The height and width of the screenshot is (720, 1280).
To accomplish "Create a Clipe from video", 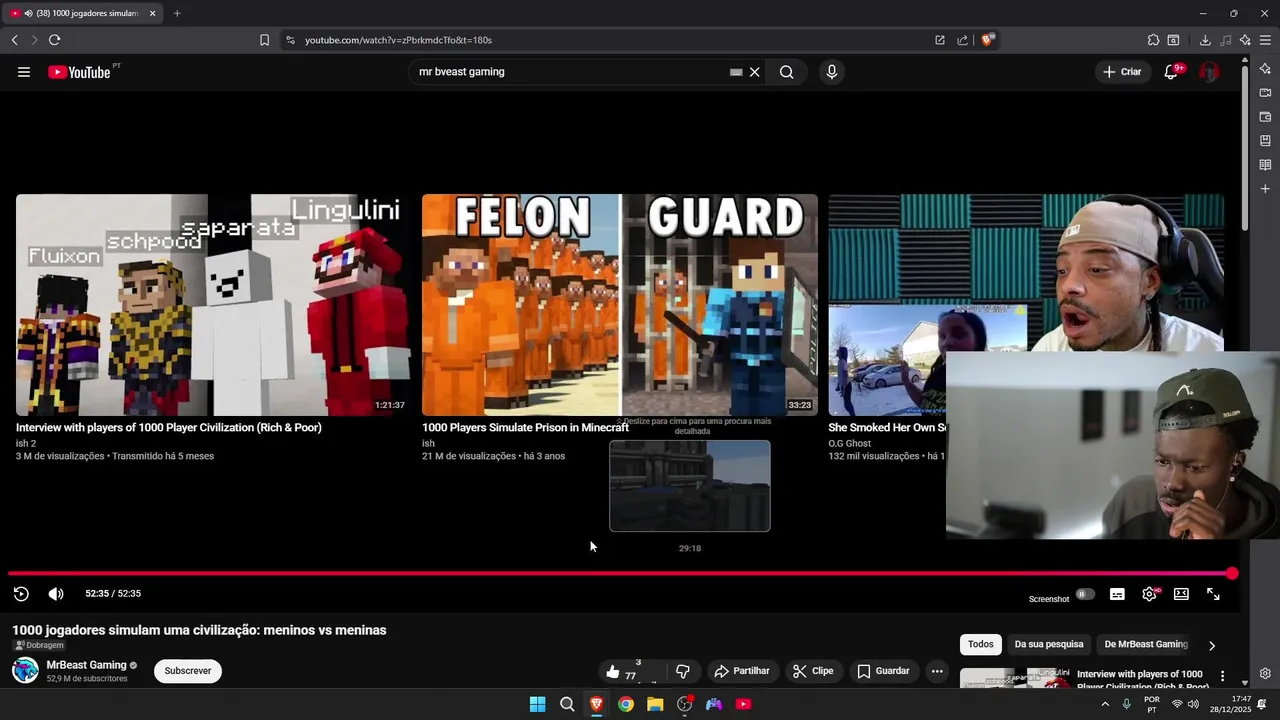I will pyautogui.click(x=813, y=671).
